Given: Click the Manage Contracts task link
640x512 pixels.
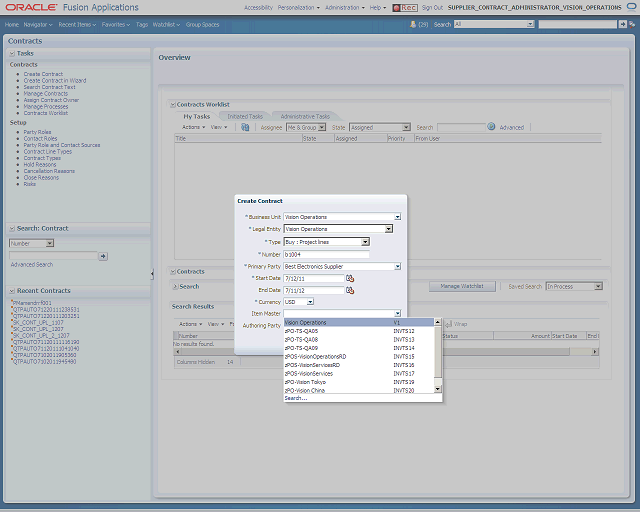Looking at the screenshot, I should [x=46, y=94].
